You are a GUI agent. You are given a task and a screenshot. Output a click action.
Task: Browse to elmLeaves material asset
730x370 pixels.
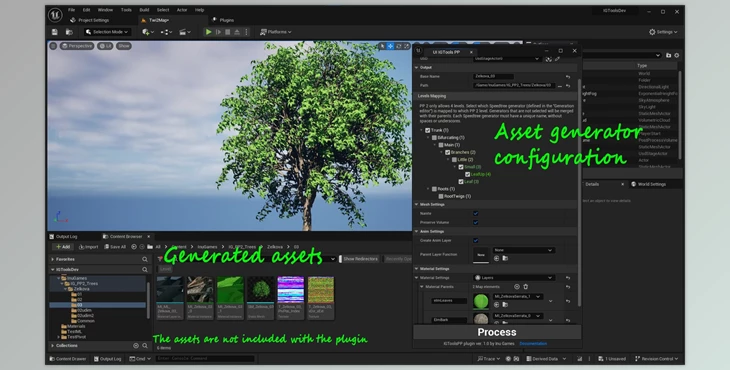coord(505,305)
